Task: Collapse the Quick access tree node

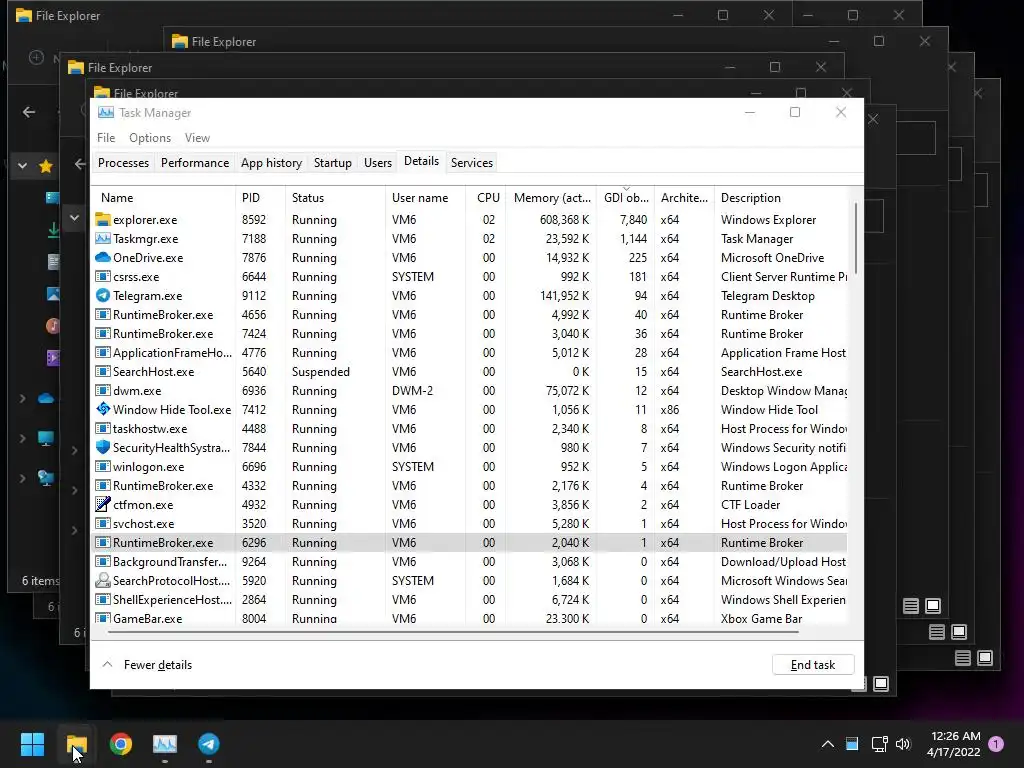Action: pos(22,166)
